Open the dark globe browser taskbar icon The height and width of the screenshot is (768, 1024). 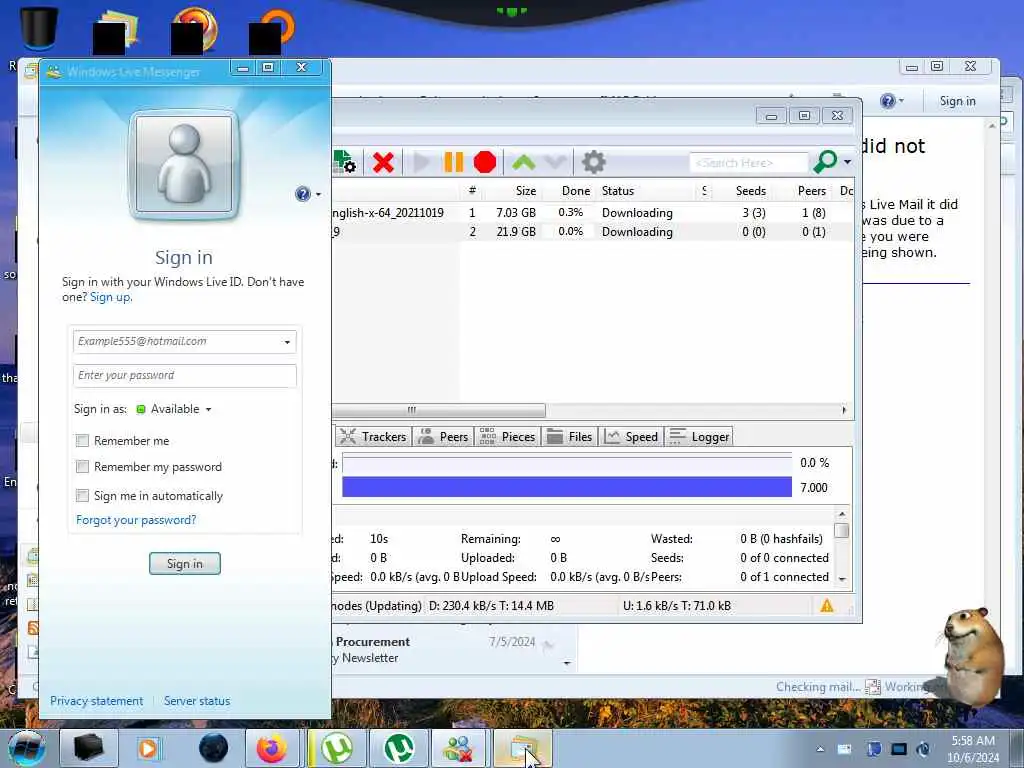(x=213, y=748)
